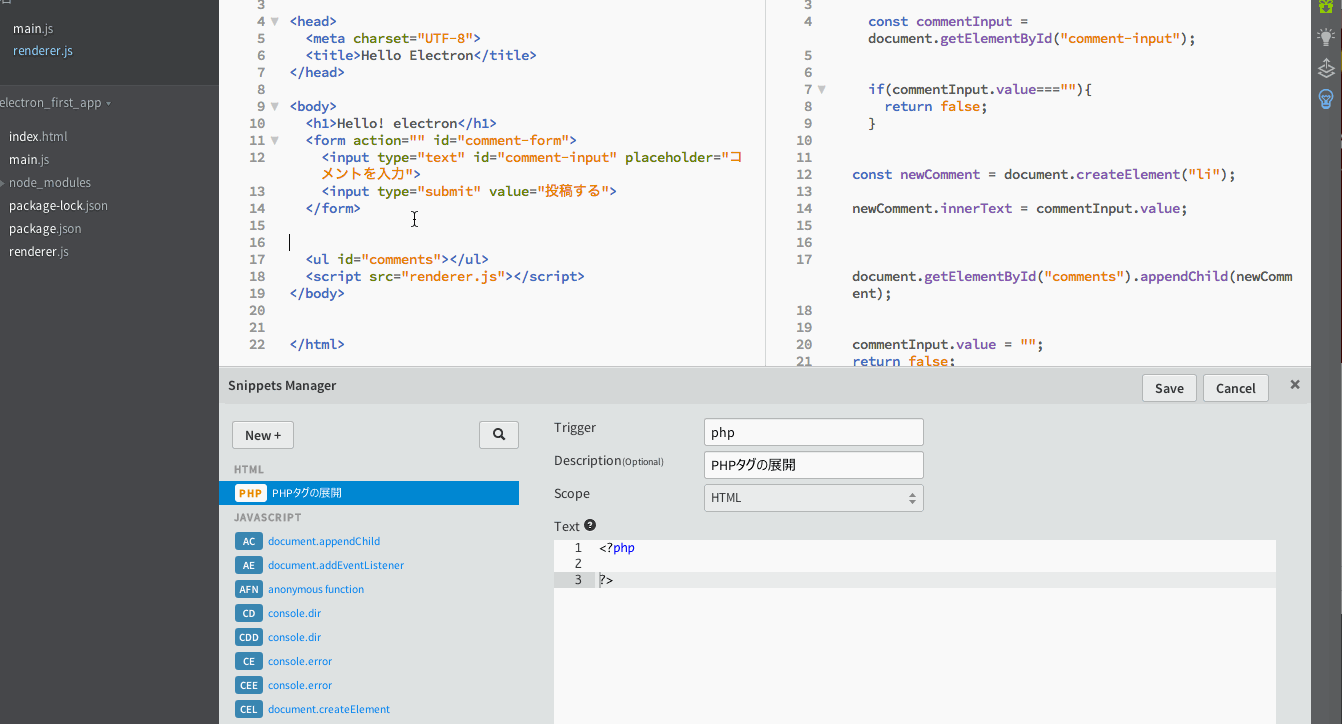Select the CD badge console.dir snippet
The height and width of the screenshot is (724, 1342).
coord(250,613)
